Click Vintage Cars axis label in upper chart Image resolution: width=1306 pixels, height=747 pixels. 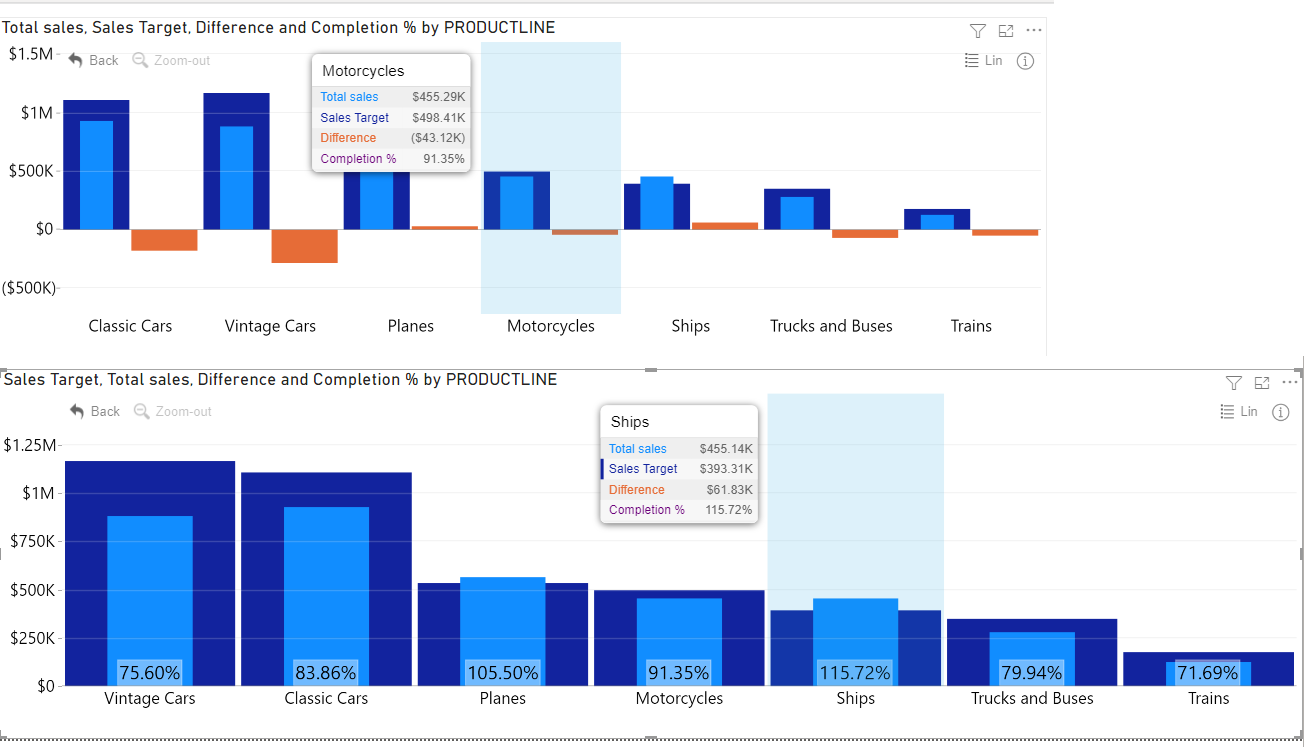270,326
